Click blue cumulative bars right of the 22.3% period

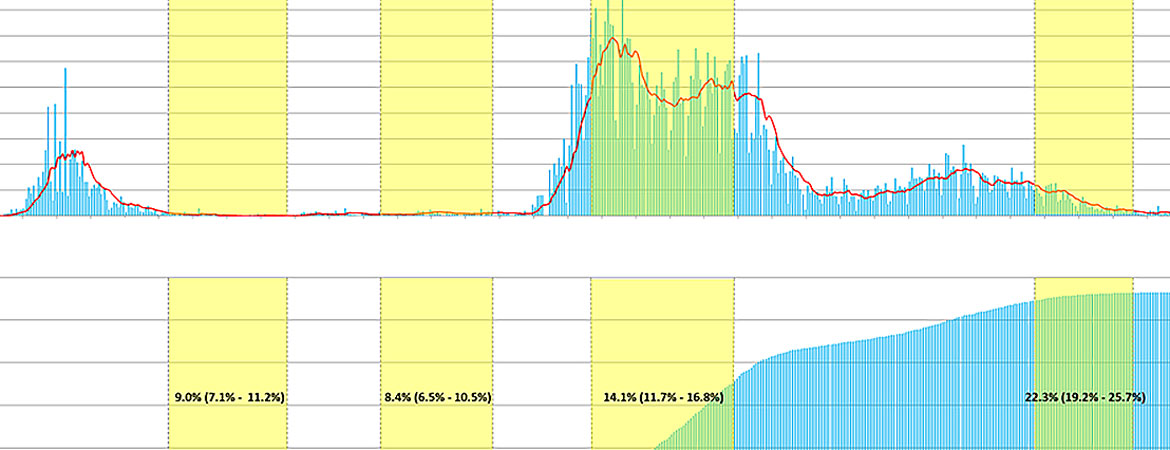(x=1150, y=370)
